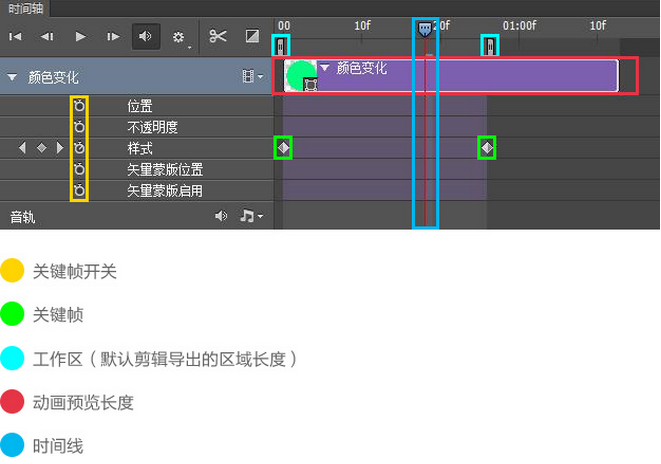Click the blue playhead marker
Viewport: 661px width, 464px height.
point(424,30)
